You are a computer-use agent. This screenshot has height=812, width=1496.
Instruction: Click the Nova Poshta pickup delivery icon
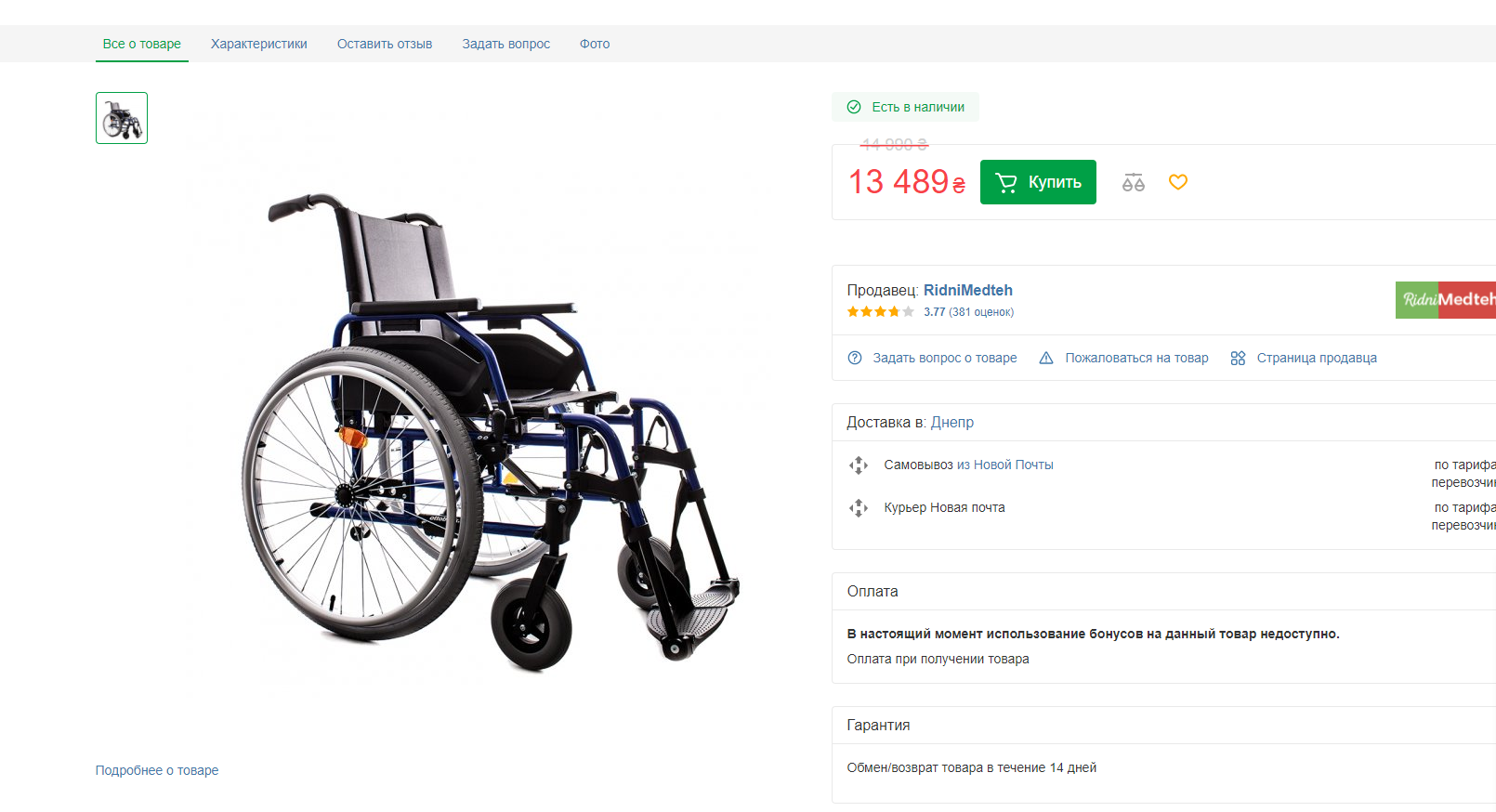[859, 465]
